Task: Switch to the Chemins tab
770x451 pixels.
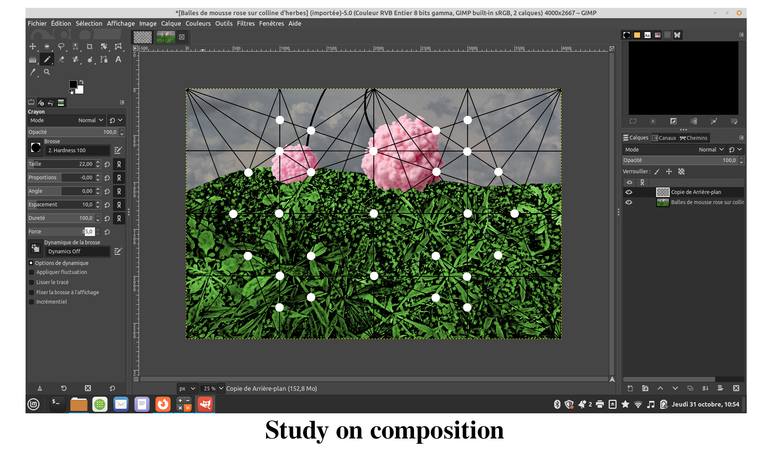Action: (x=694, y=138)
